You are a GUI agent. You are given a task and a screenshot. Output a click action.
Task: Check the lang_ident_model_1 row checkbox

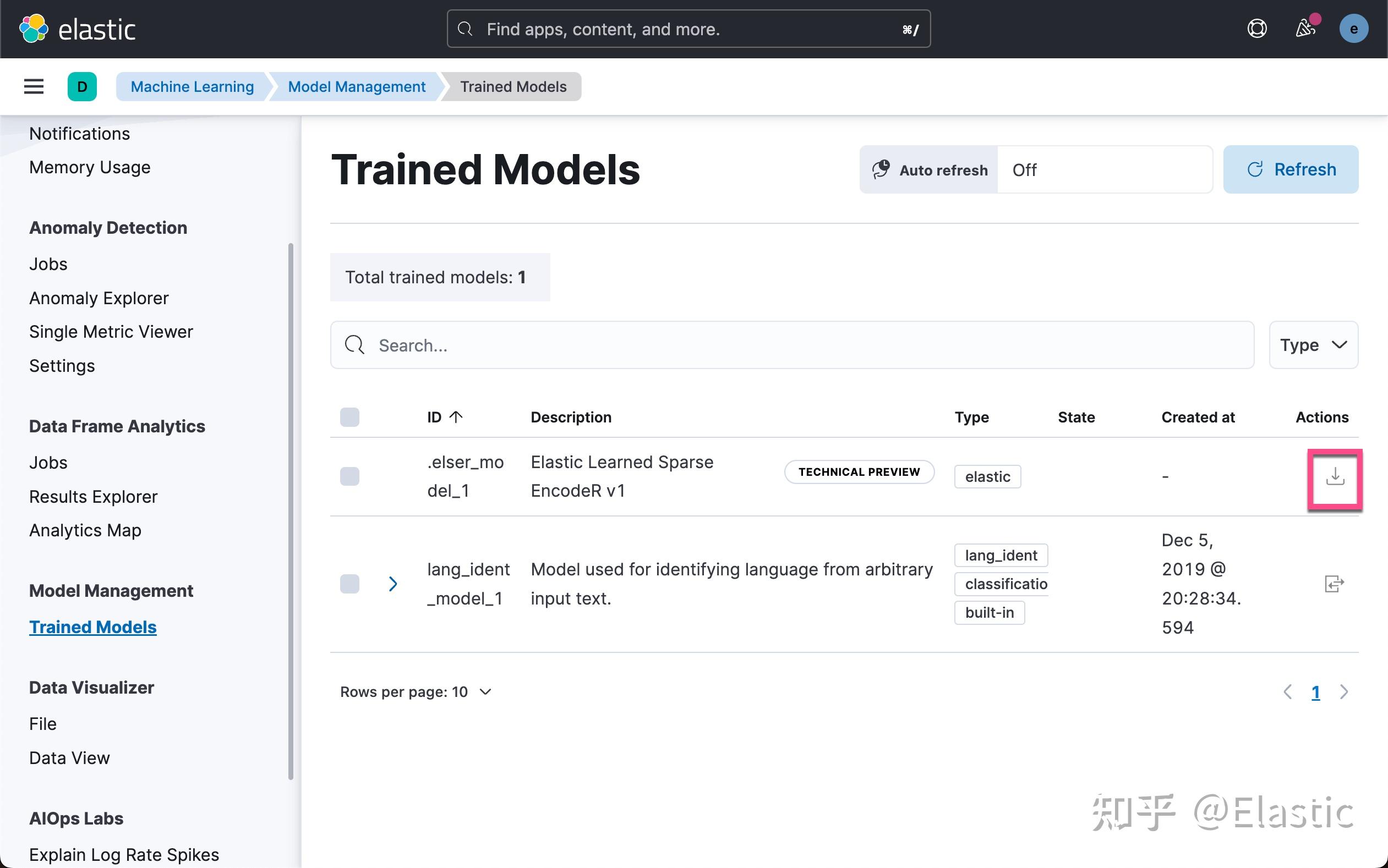tap(349, 583)
